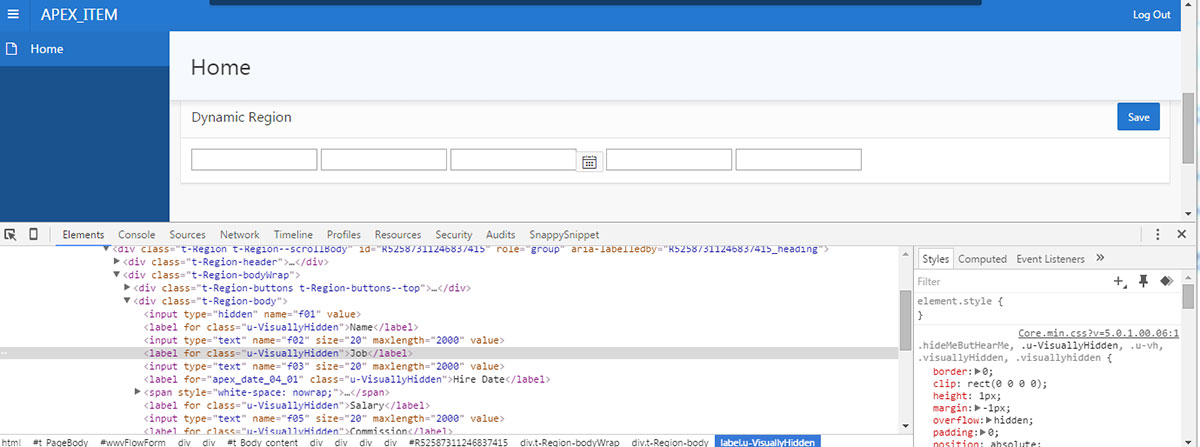The image size is (1200, 447).
Task: Open the hamburger navigation menu
Action: pyautogui.click(x=12, y=14)
